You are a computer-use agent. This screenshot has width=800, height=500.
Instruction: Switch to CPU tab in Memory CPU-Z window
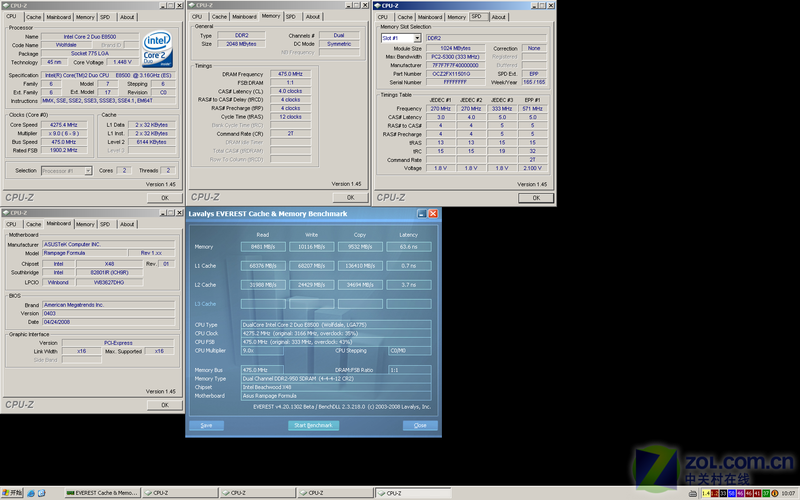[197, 17]
